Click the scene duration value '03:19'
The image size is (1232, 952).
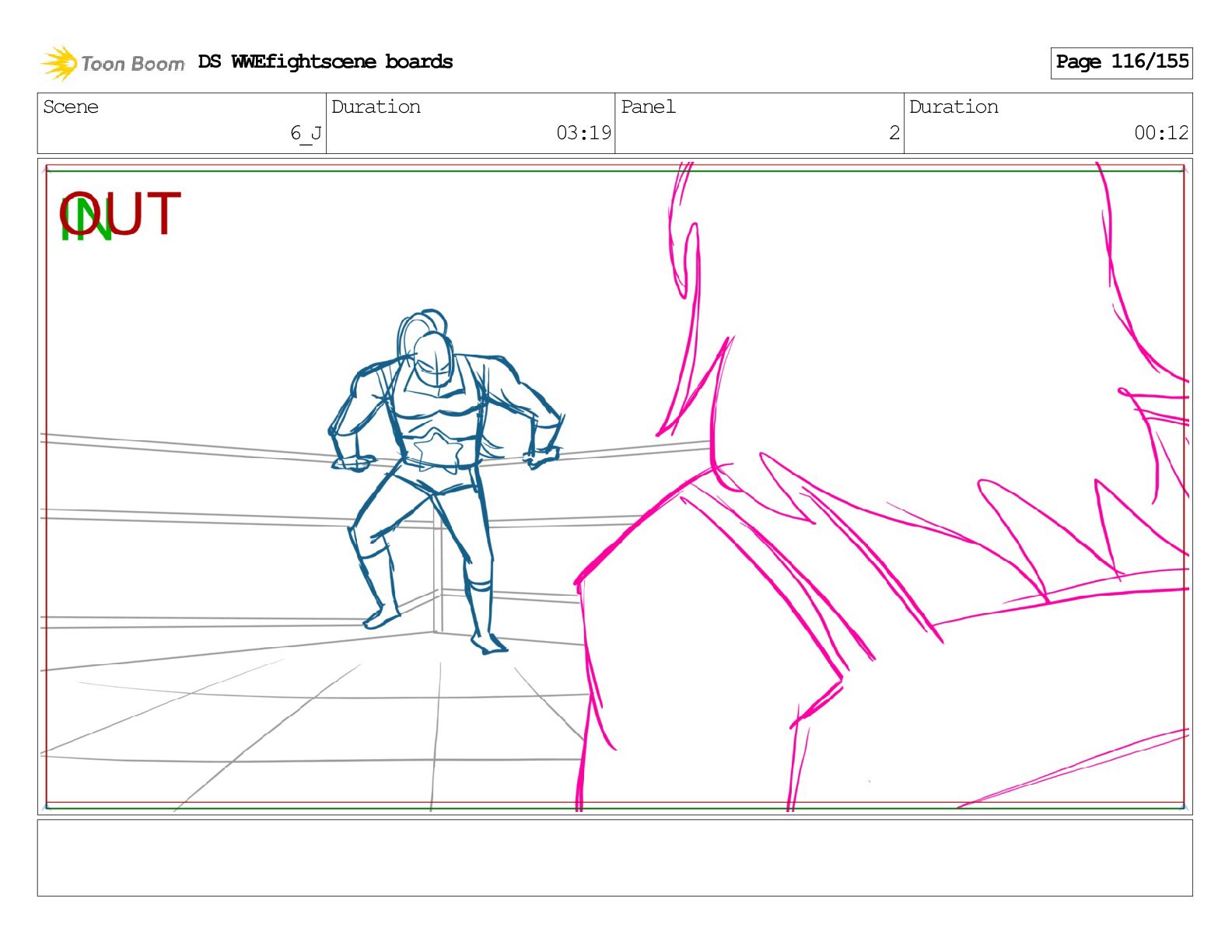coord(583,133)
